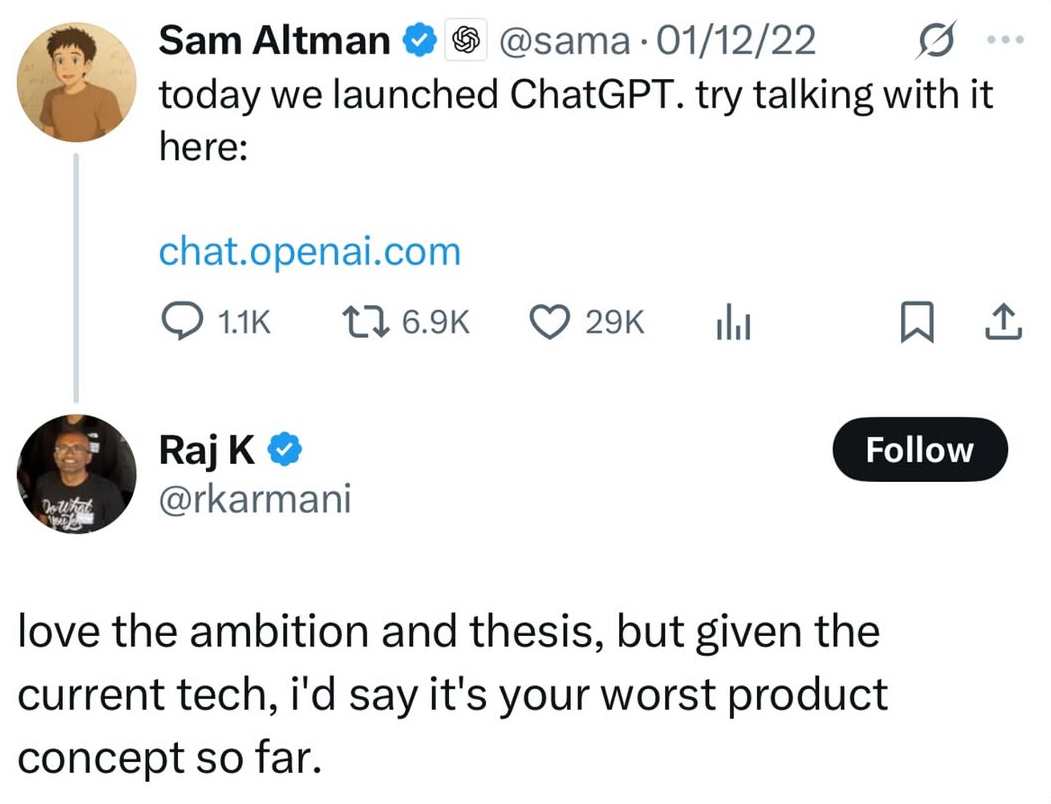Click the @sama handle
Viewport: 1051px width, 804px height.
[563, 41]
